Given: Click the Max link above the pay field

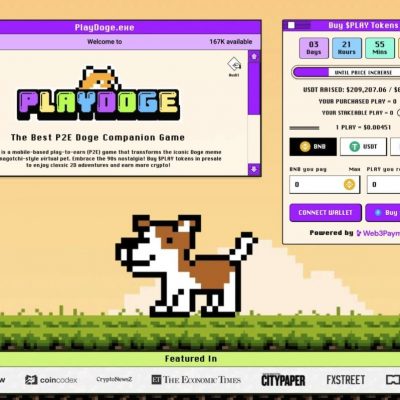Looking at the screenshot, I should pyautogui.click(x=354, y=169).
